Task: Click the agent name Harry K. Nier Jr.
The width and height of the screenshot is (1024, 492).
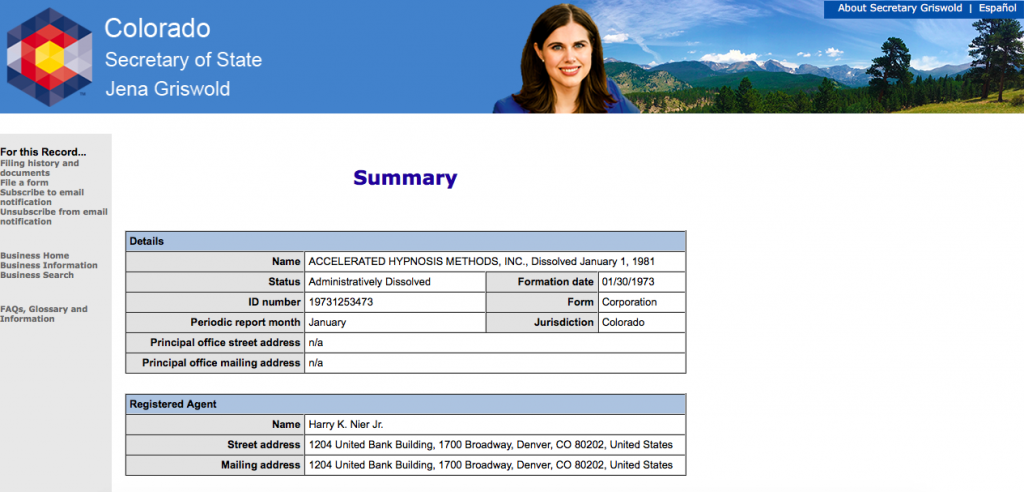Action: click(347, 425)
